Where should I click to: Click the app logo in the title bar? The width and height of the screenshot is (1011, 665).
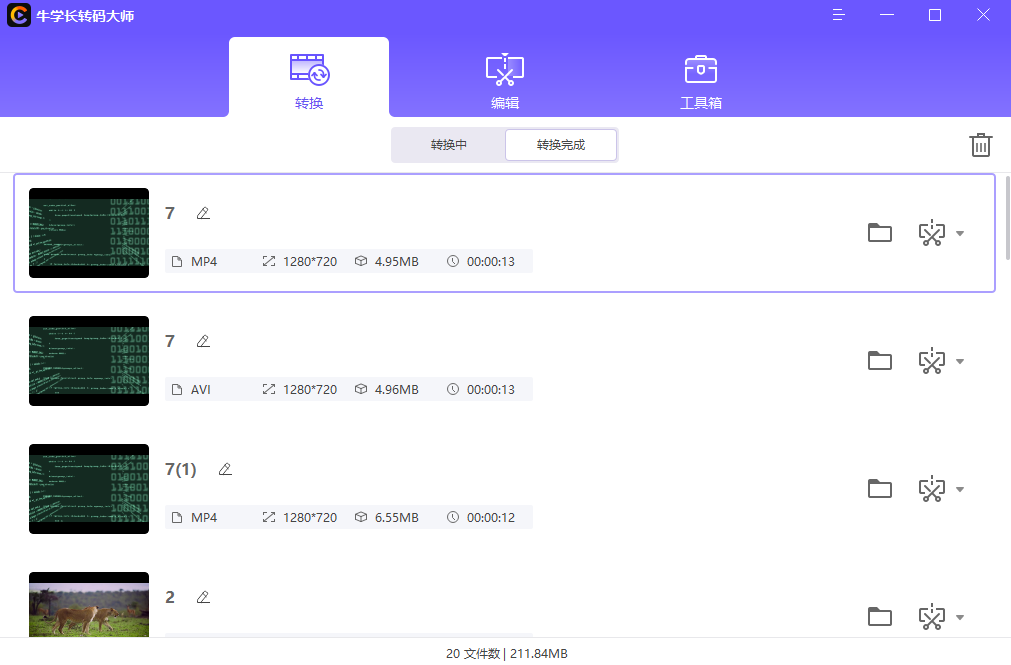(x=18, y=15)
